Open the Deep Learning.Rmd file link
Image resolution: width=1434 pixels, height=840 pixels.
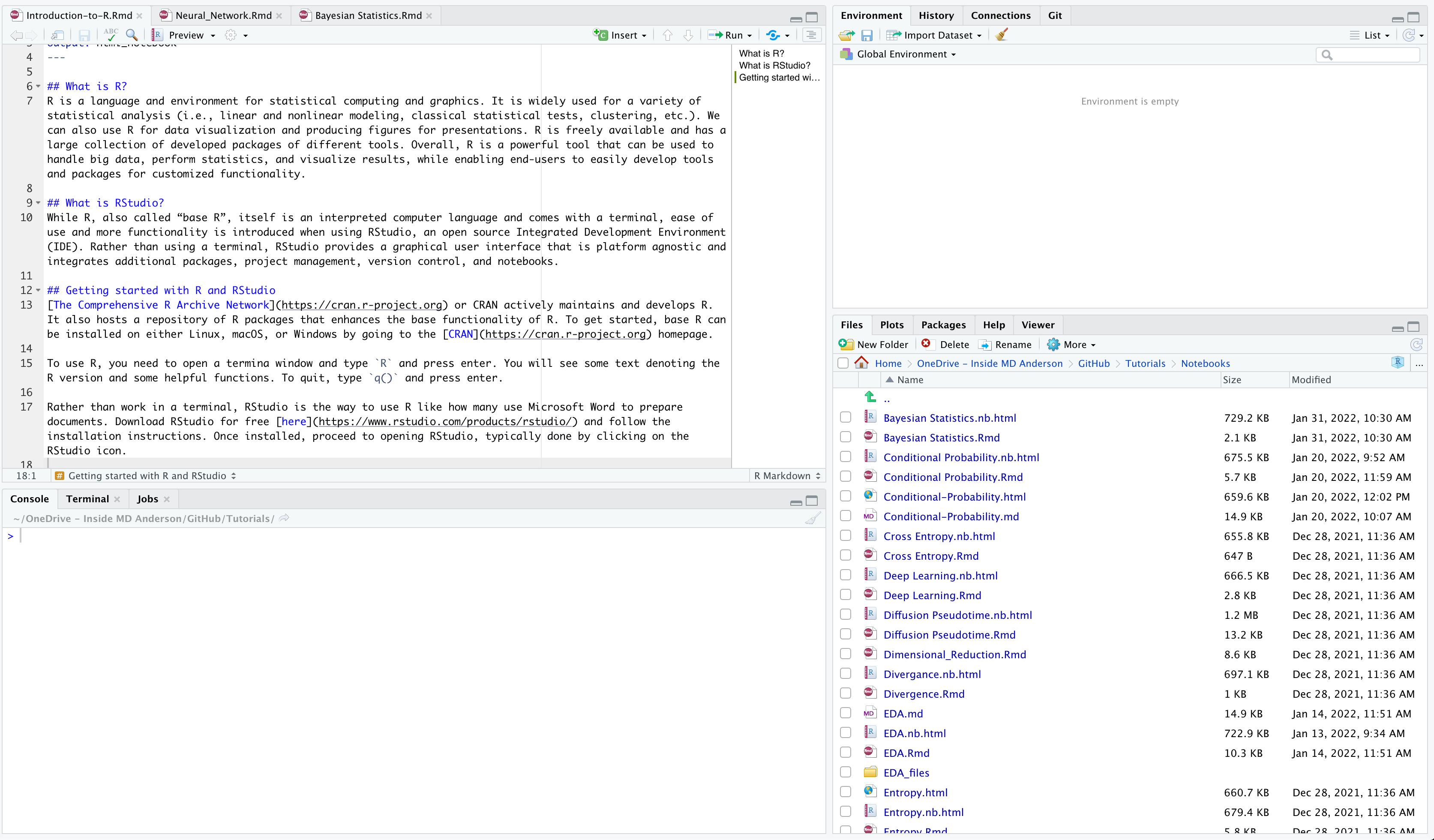(932, 595)
